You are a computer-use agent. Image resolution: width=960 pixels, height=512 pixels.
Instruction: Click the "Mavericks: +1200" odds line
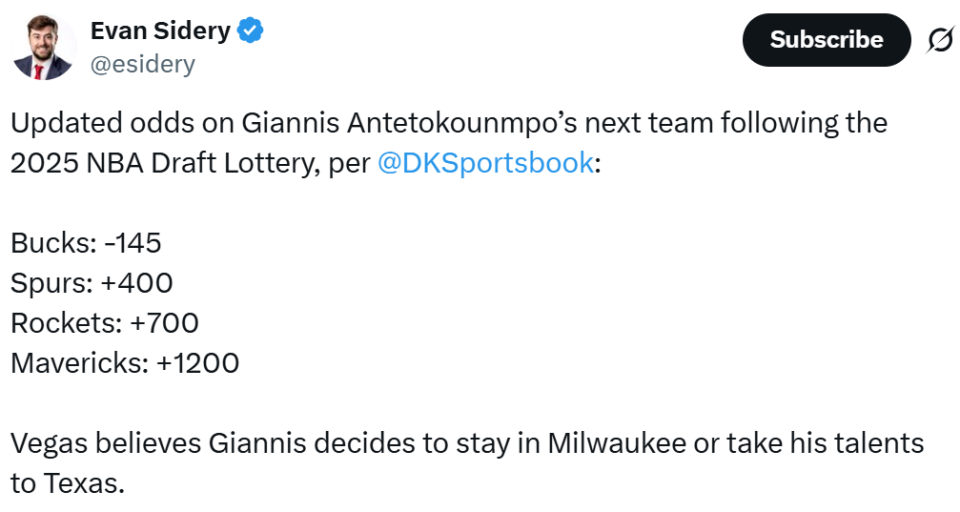pyautogui.click(x=125, y=363)
